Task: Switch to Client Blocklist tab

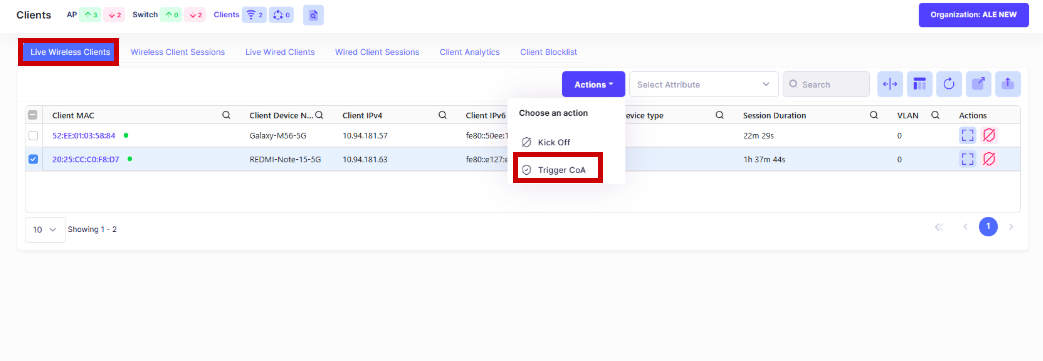Action: (x=549, y=52)
